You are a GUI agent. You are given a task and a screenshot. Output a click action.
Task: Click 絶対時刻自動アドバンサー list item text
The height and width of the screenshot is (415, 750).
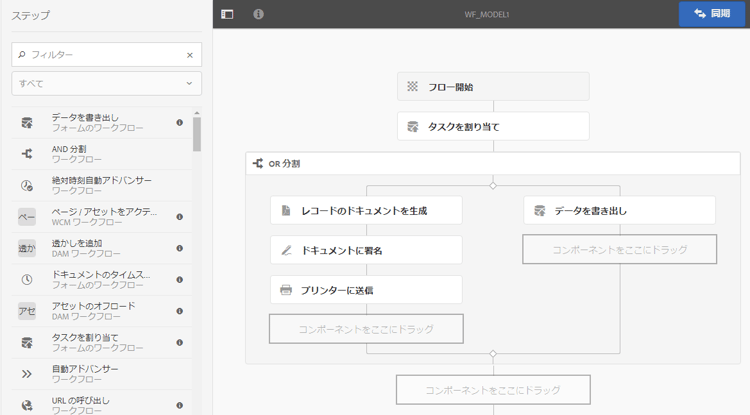click(x=101, y=180)
